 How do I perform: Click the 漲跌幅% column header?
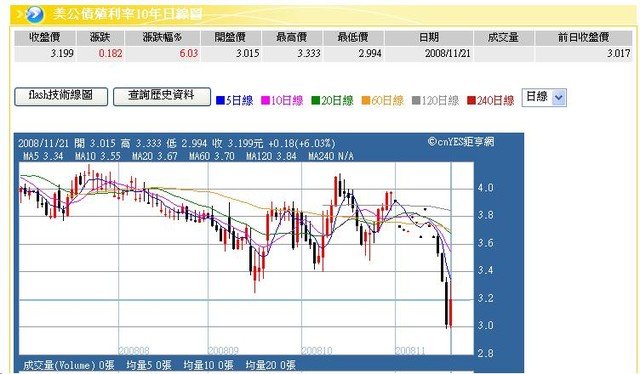pos(162,38)
